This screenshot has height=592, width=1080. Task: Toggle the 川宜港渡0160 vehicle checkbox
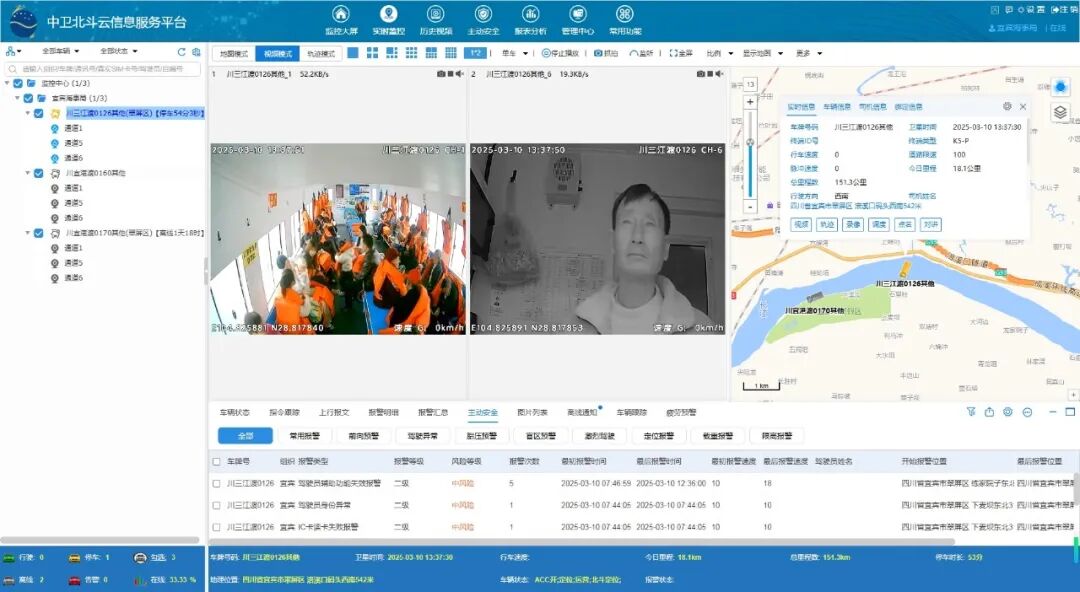[39, 174]
